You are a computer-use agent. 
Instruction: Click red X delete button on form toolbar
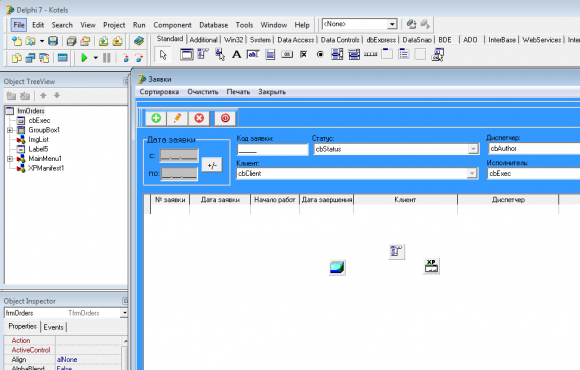[x=199, y=118]
